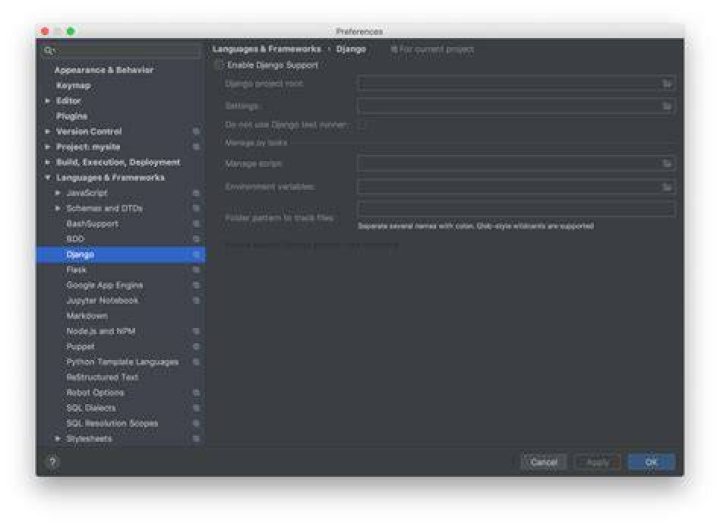The image size is (720, 524).
Task: Click project-level icon beside Project: mysite
Action: pyautogui.click(x=196, y=147)
